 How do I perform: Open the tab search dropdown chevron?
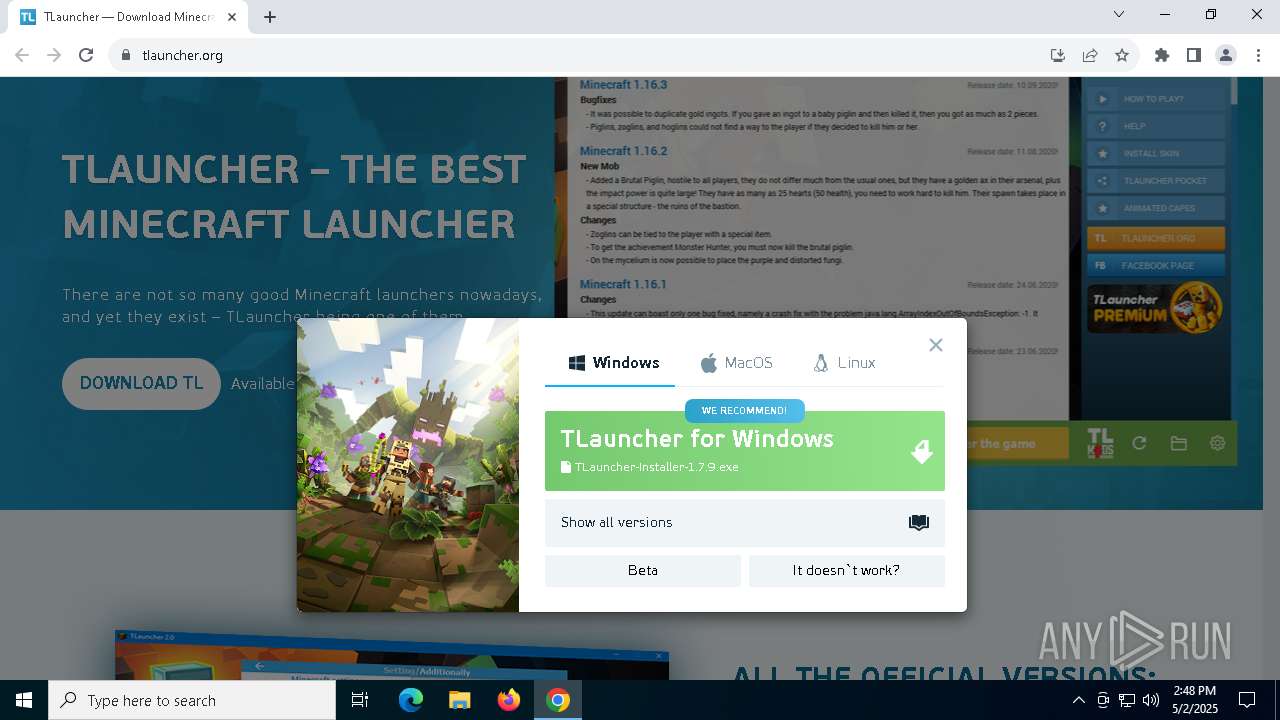(x=1119, y=14)
